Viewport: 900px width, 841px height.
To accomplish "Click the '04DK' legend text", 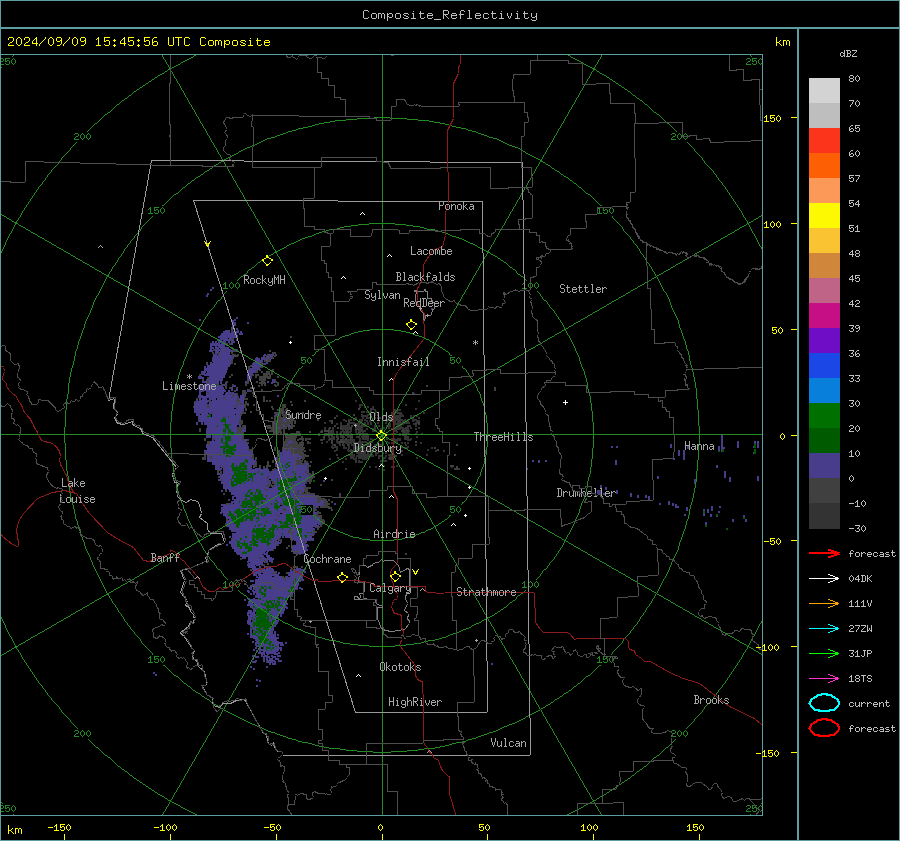I will pos(860,579).
